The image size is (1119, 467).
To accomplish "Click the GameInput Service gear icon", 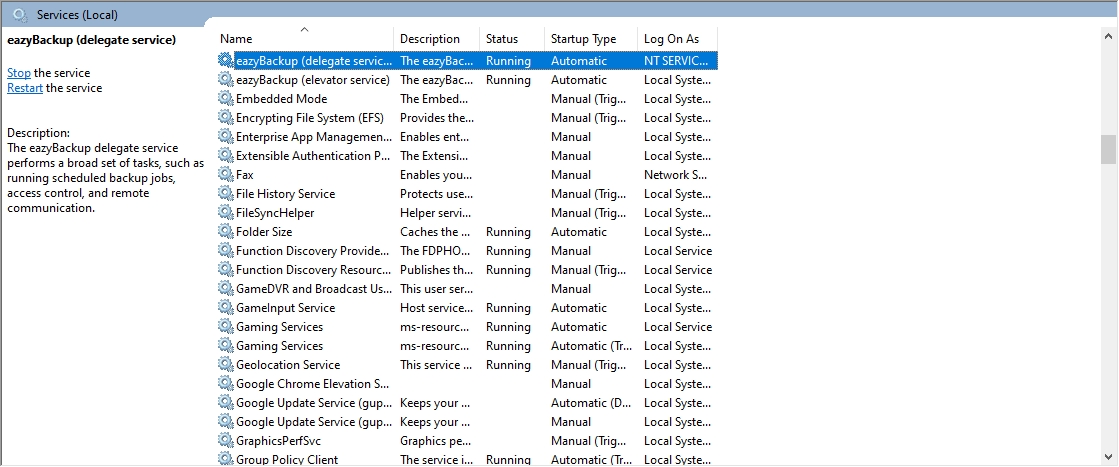I will [226, 308].
